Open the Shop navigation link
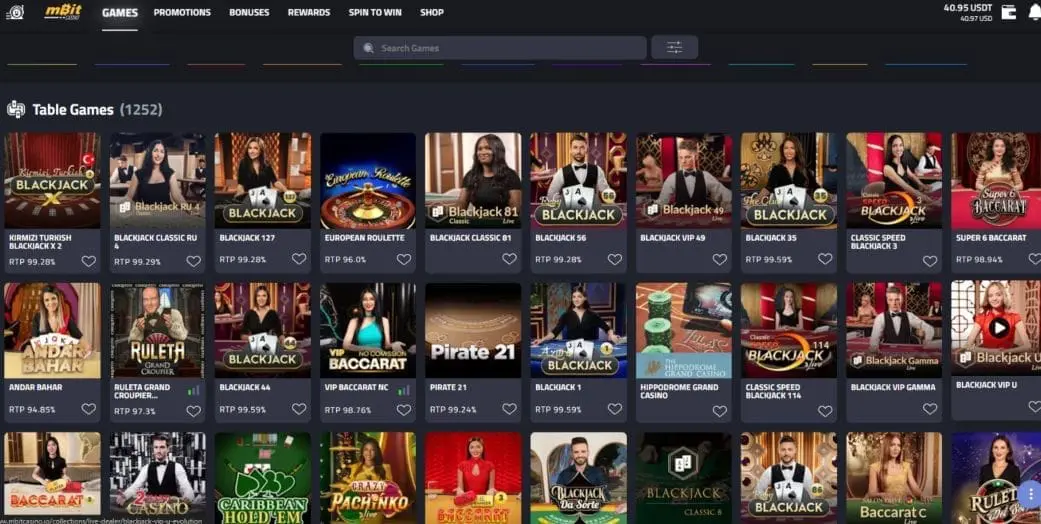 [431, 13]
